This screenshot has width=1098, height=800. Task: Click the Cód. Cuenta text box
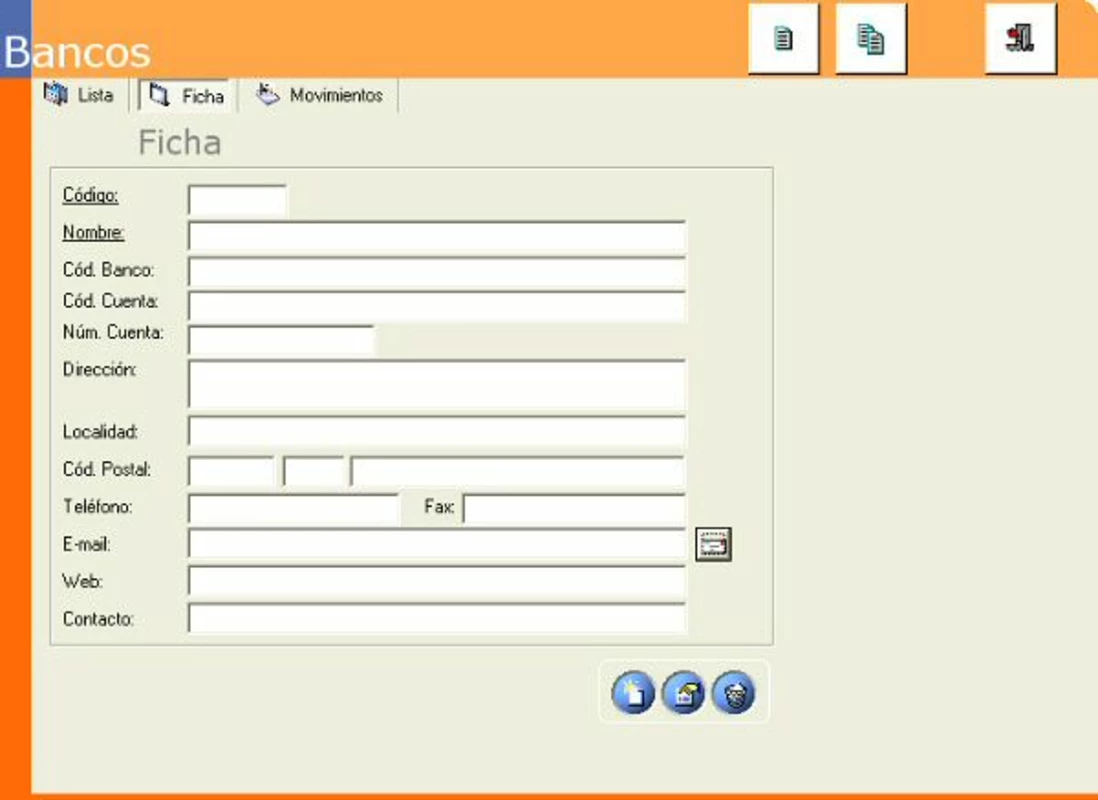(x=437, y=306)
